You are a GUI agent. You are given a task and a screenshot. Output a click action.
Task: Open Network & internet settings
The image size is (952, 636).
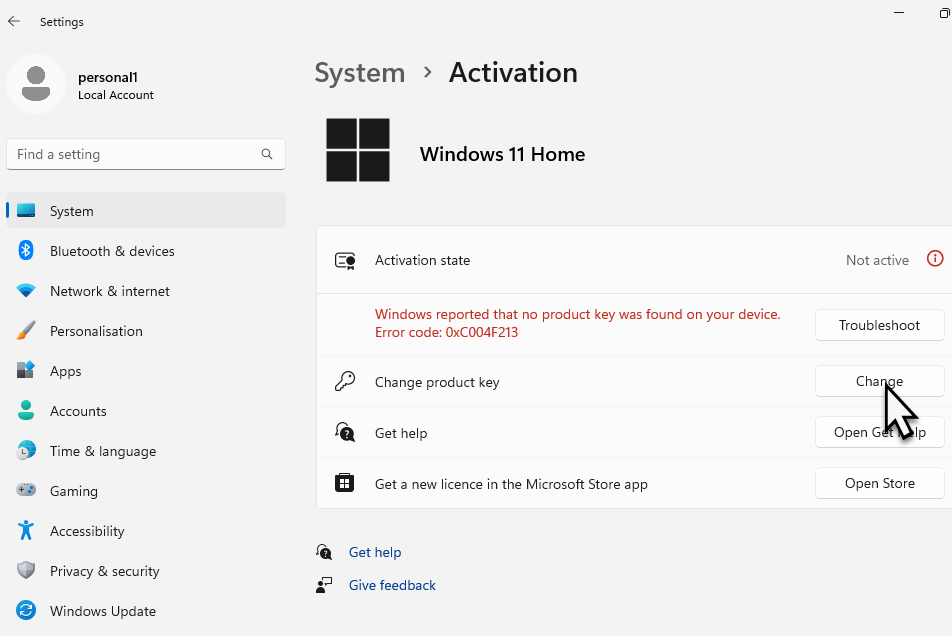tap(146, 291)
